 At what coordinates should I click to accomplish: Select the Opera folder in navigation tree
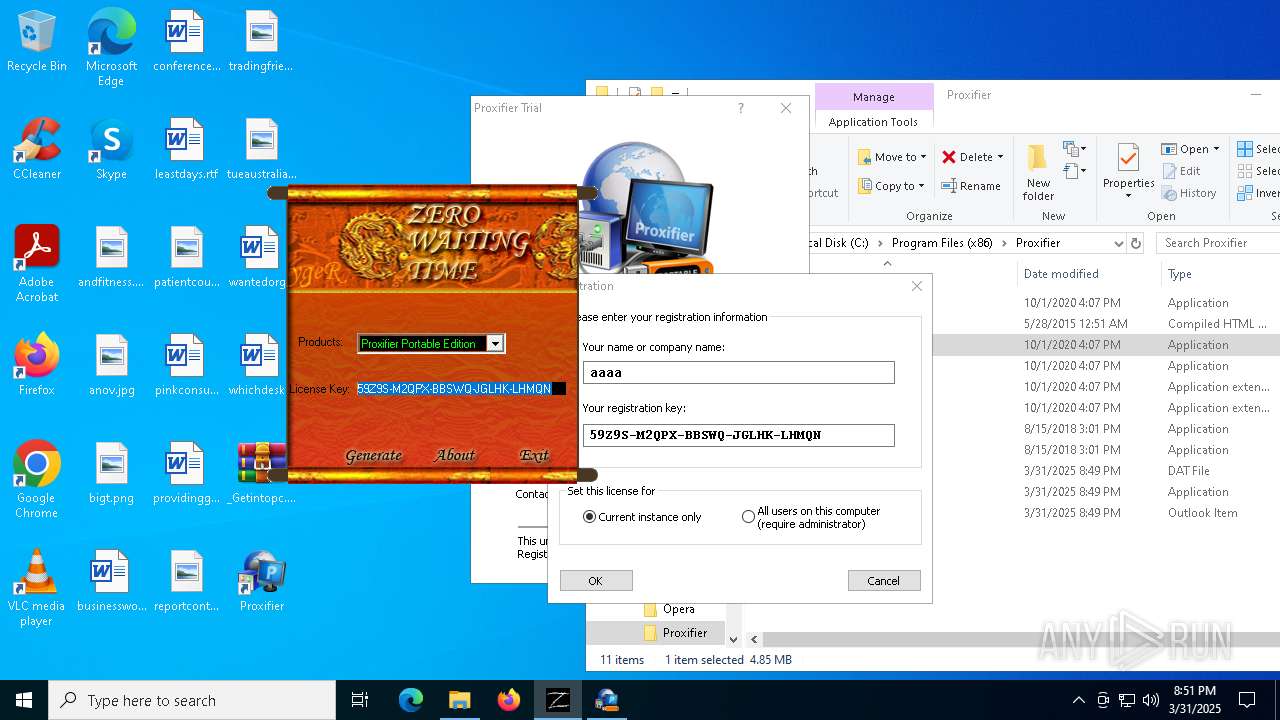click(678, 609)
